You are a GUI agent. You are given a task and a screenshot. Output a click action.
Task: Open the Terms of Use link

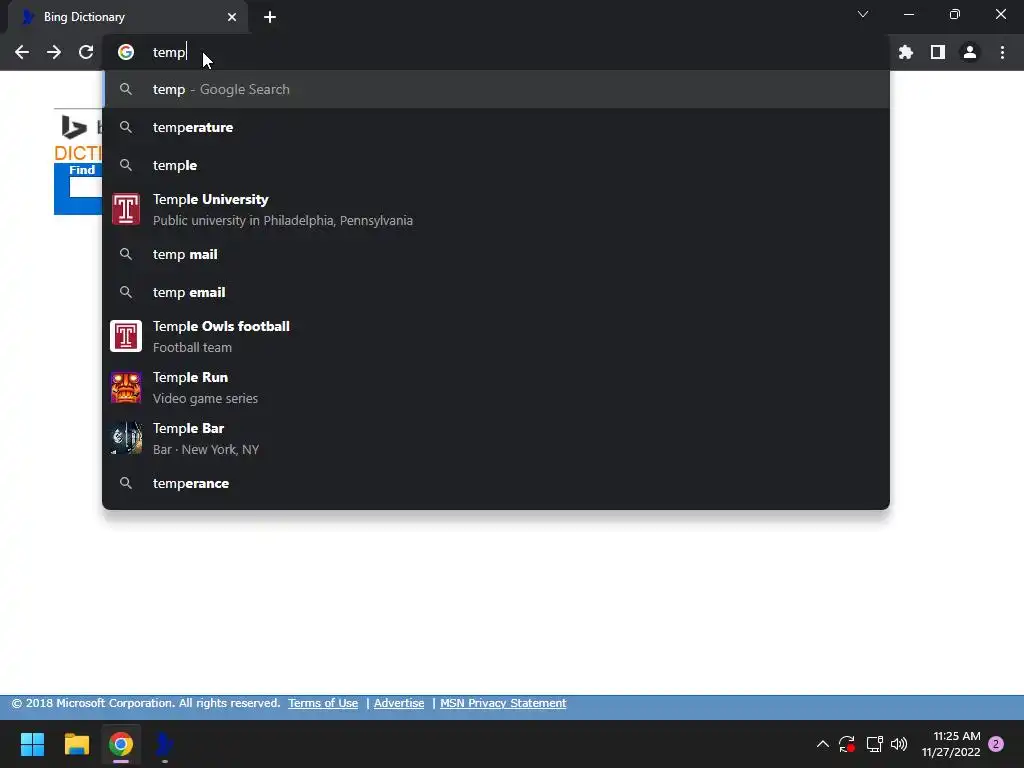[323, 703]
